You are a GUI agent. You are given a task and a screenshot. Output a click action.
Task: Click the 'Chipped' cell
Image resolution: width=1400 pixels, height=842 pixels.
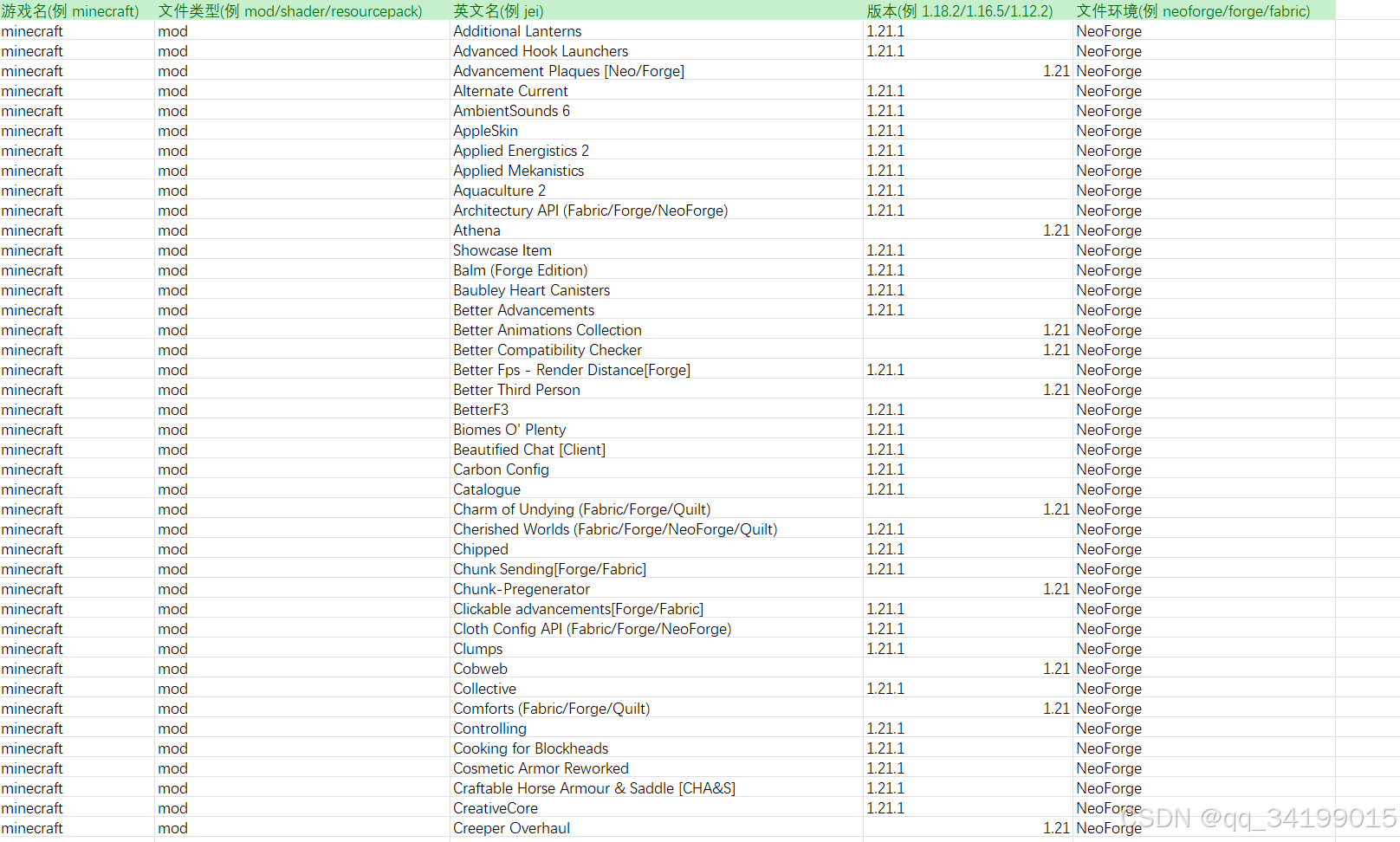(x=657, y=549)
